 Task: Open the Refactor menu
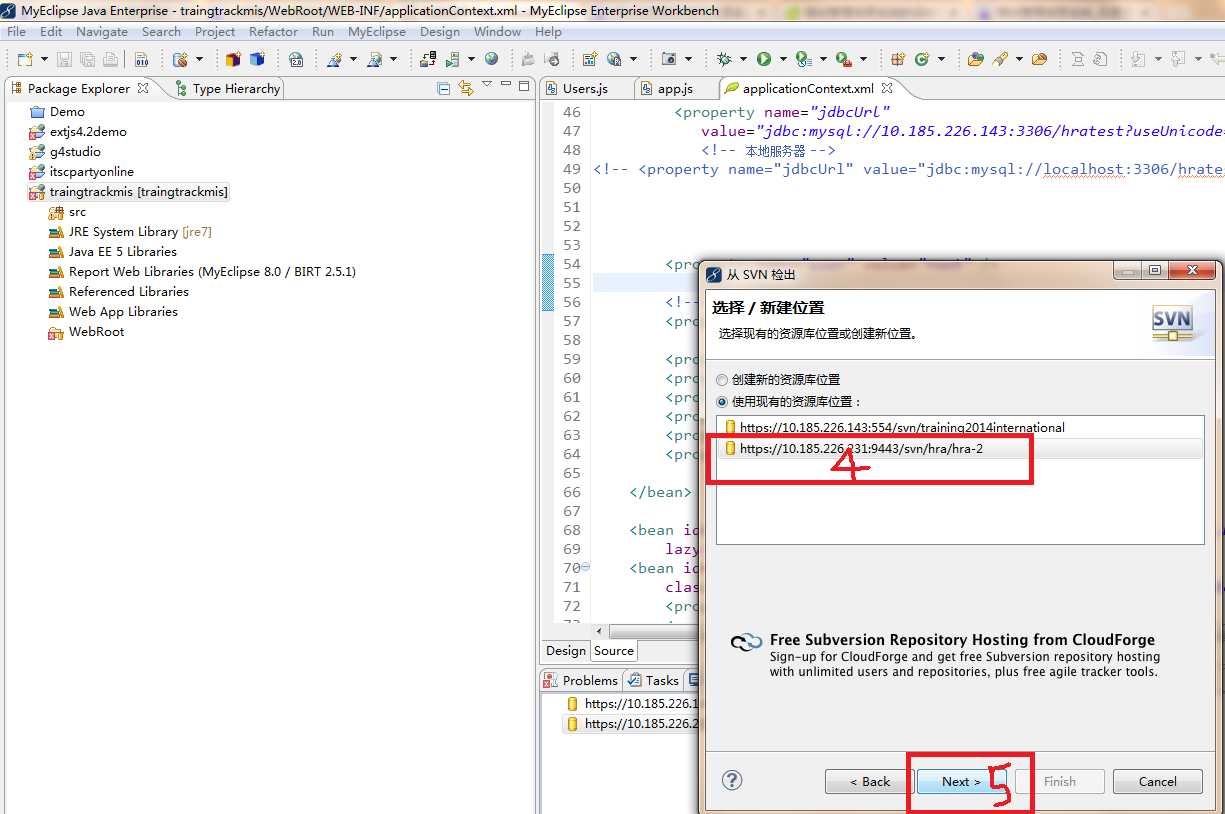tap(274, 31)
